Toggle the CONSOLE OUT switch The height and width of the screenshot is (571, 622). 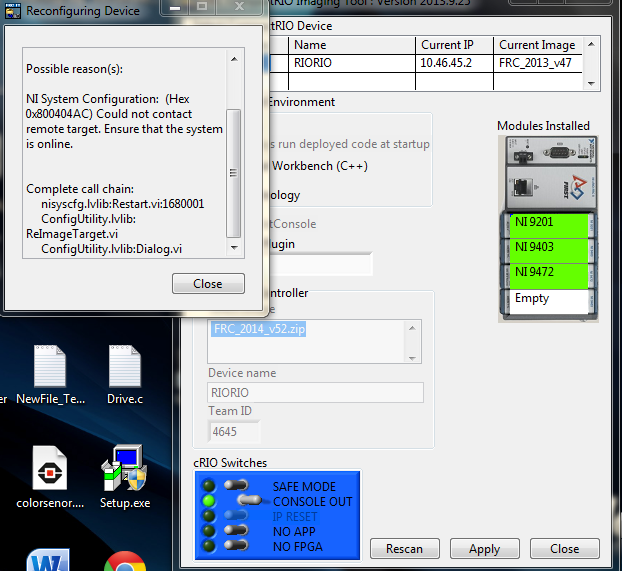click(249, 500)
